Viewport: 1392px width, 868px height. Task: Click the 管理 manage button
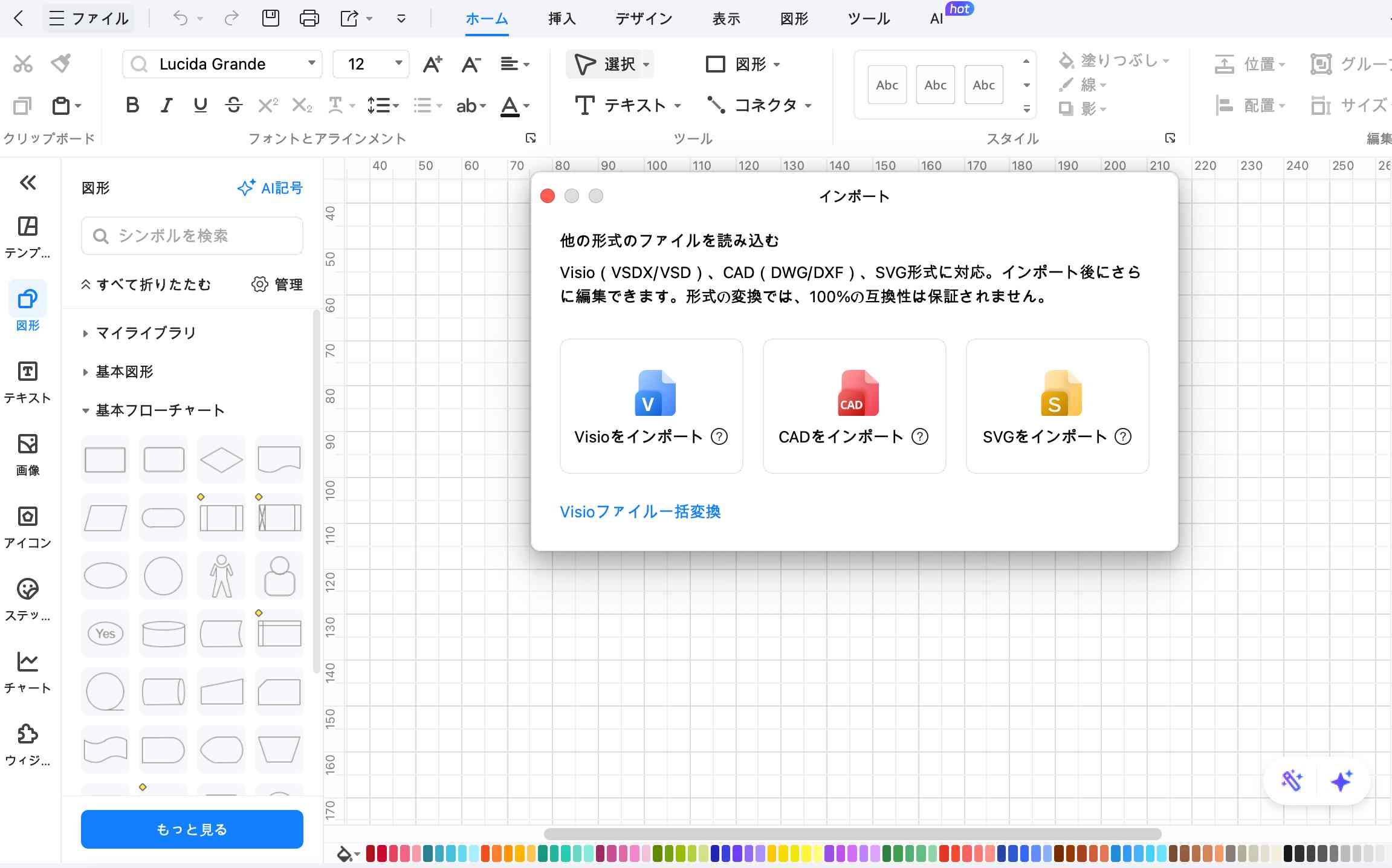(277, 284)
